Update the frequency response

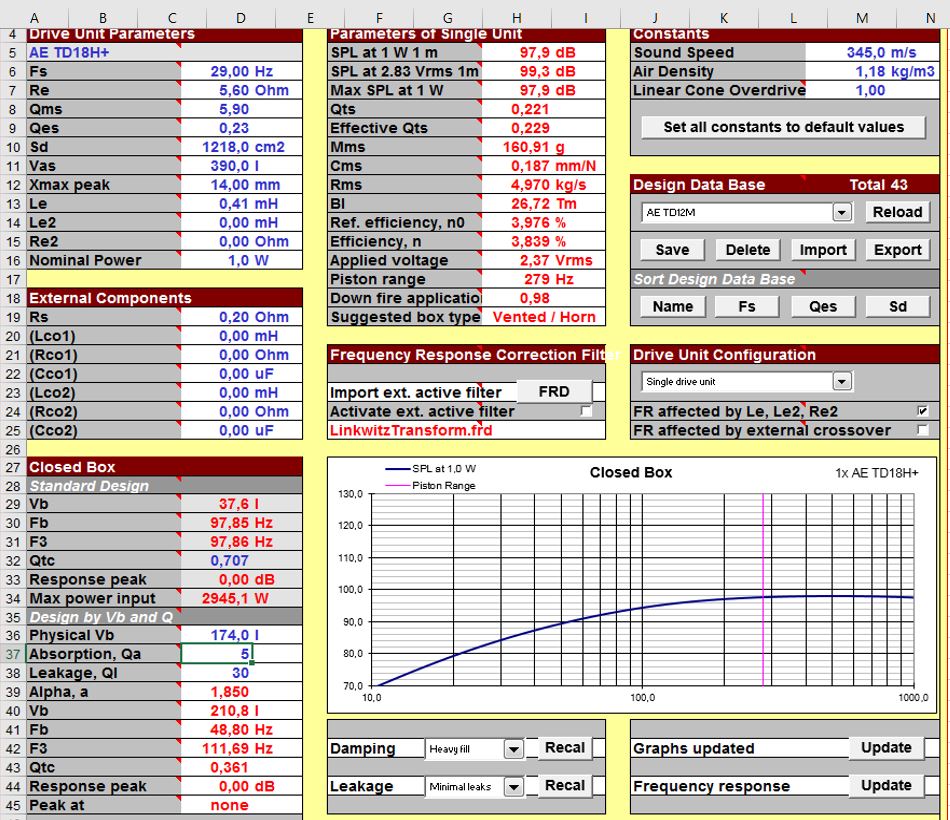[888, 785]
